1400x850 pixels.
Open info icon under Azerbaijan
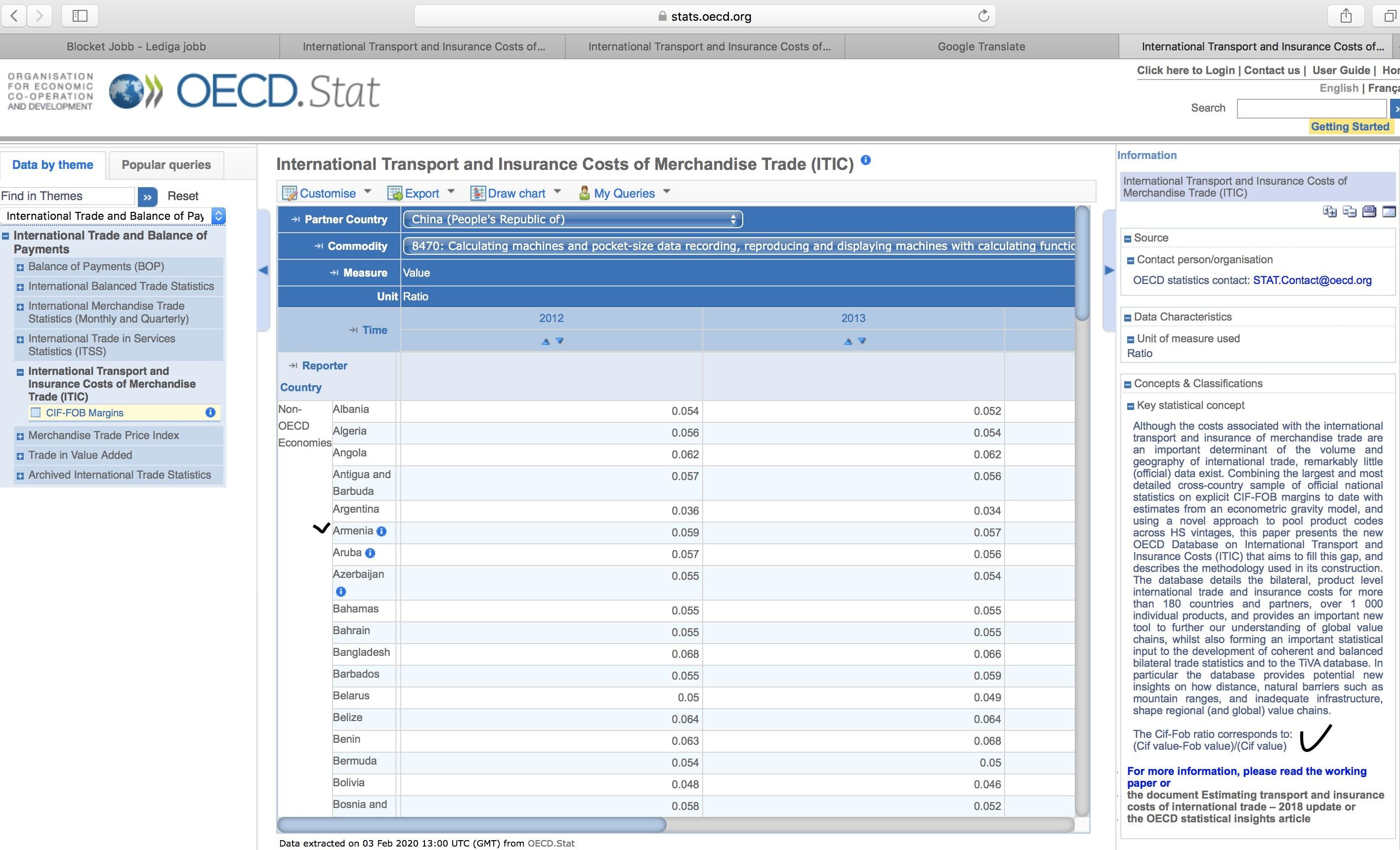pyautogui.click(x=341, y=592)
